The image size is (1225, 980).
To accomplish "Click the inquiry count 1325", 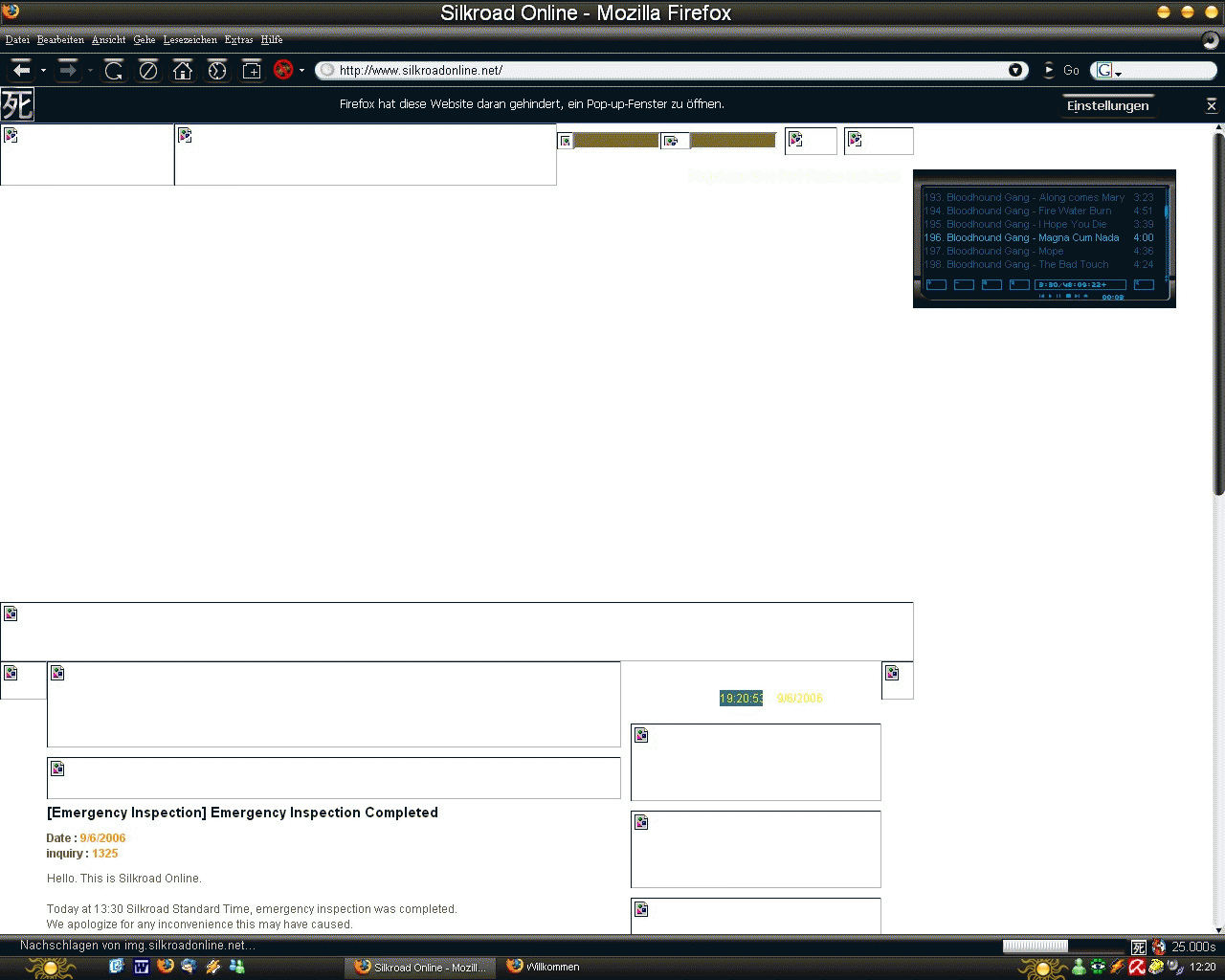I will tap(105, 854).
